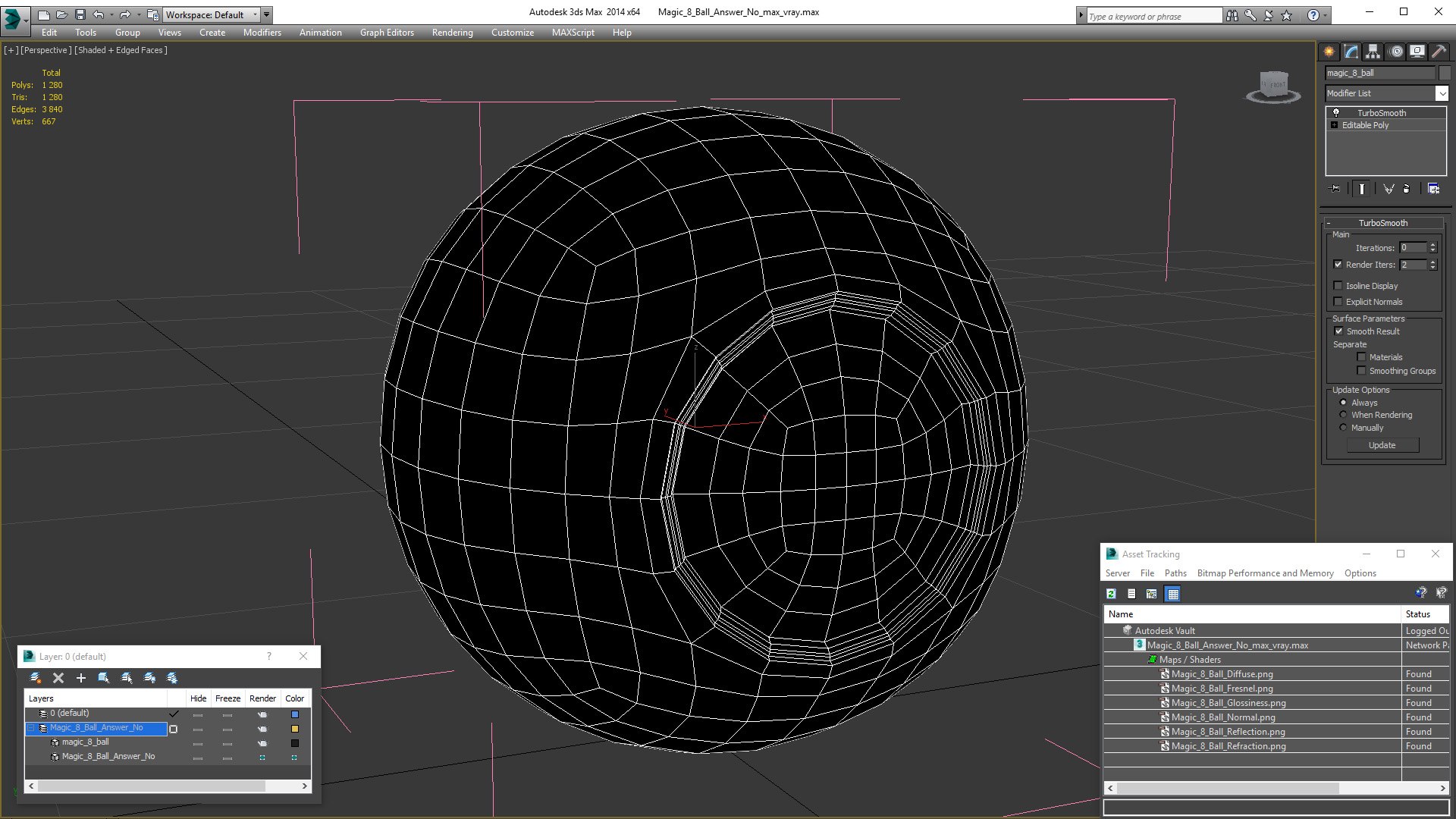Click Freeze/Unfreeze All Layers icon

[x=172, y=678]
